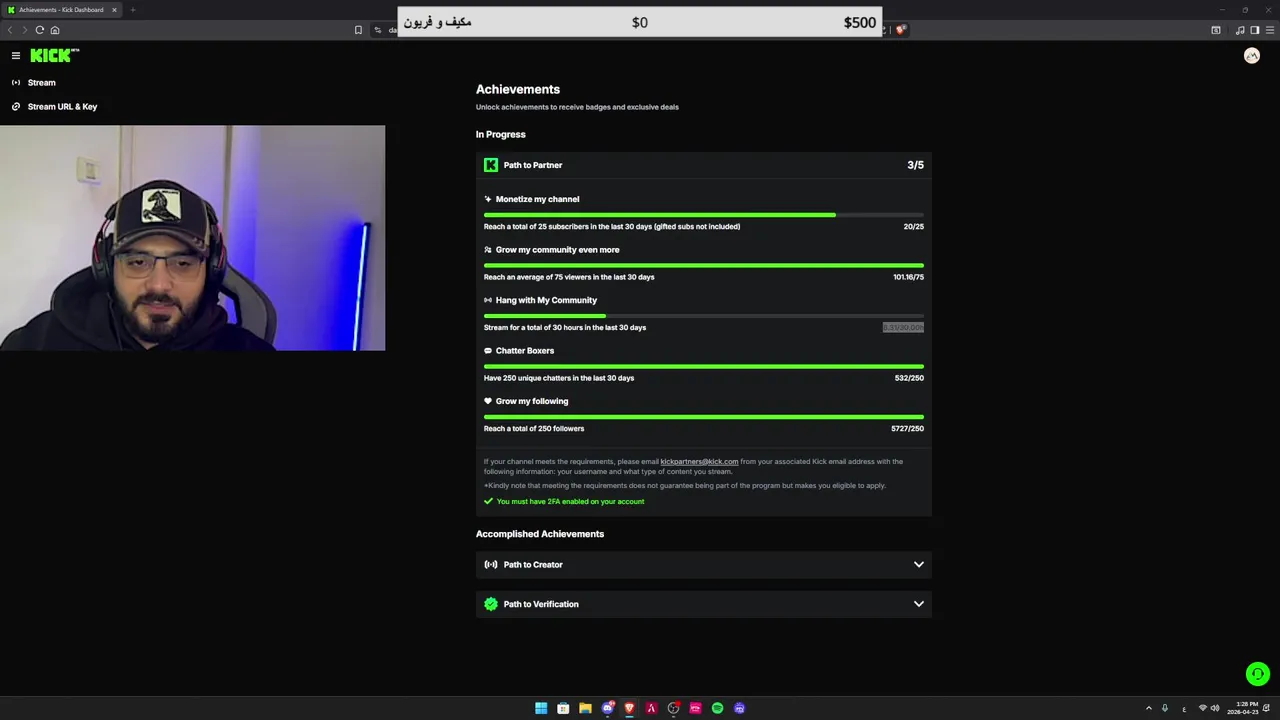Viewport: 1280px width, 720px height.
Task: Click the 532/250 unique chatters value
Action: tap(909, 378)
